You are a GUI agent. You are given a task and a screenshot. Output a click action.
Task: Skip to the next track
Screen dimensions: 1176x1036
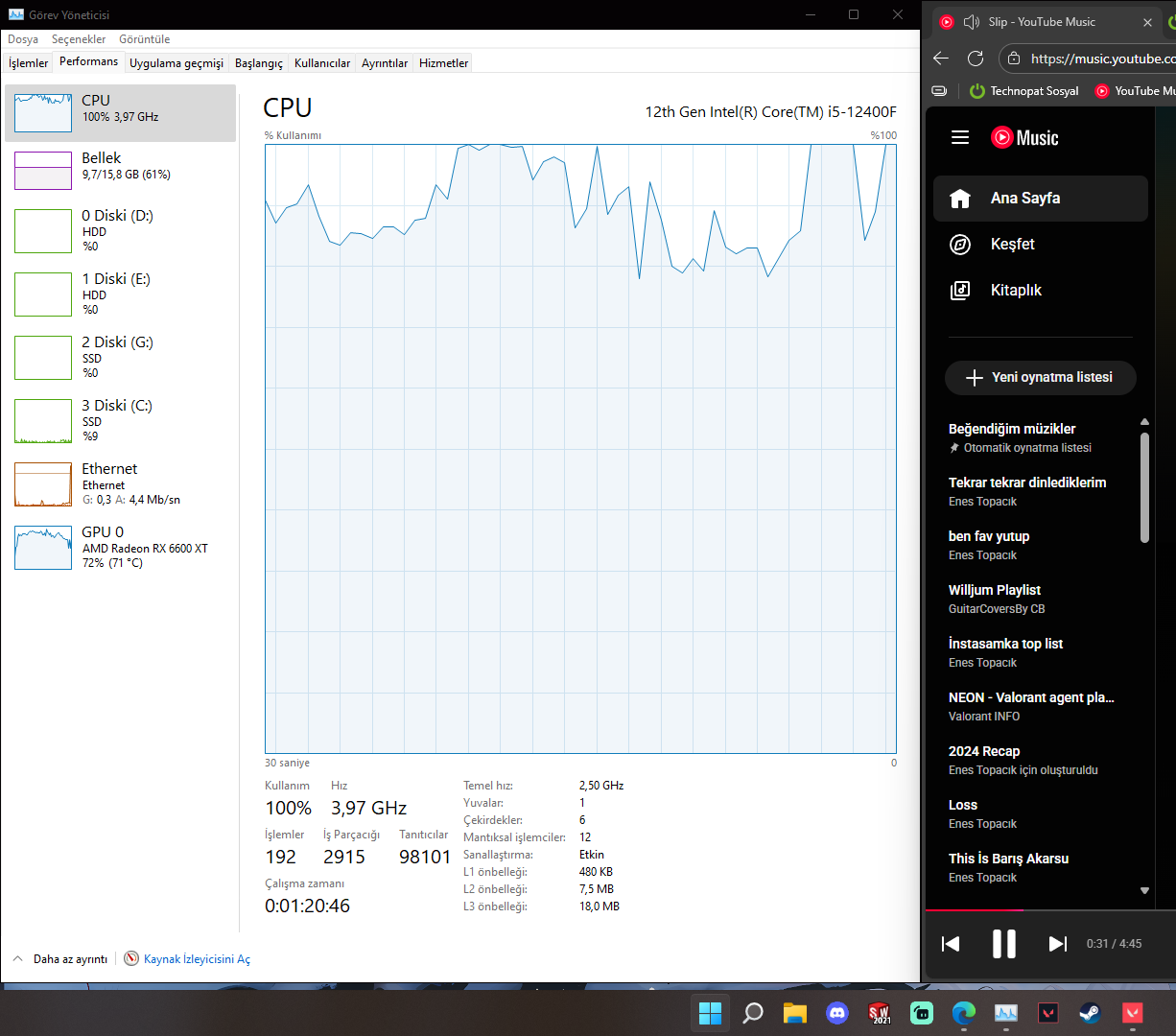1057,944
